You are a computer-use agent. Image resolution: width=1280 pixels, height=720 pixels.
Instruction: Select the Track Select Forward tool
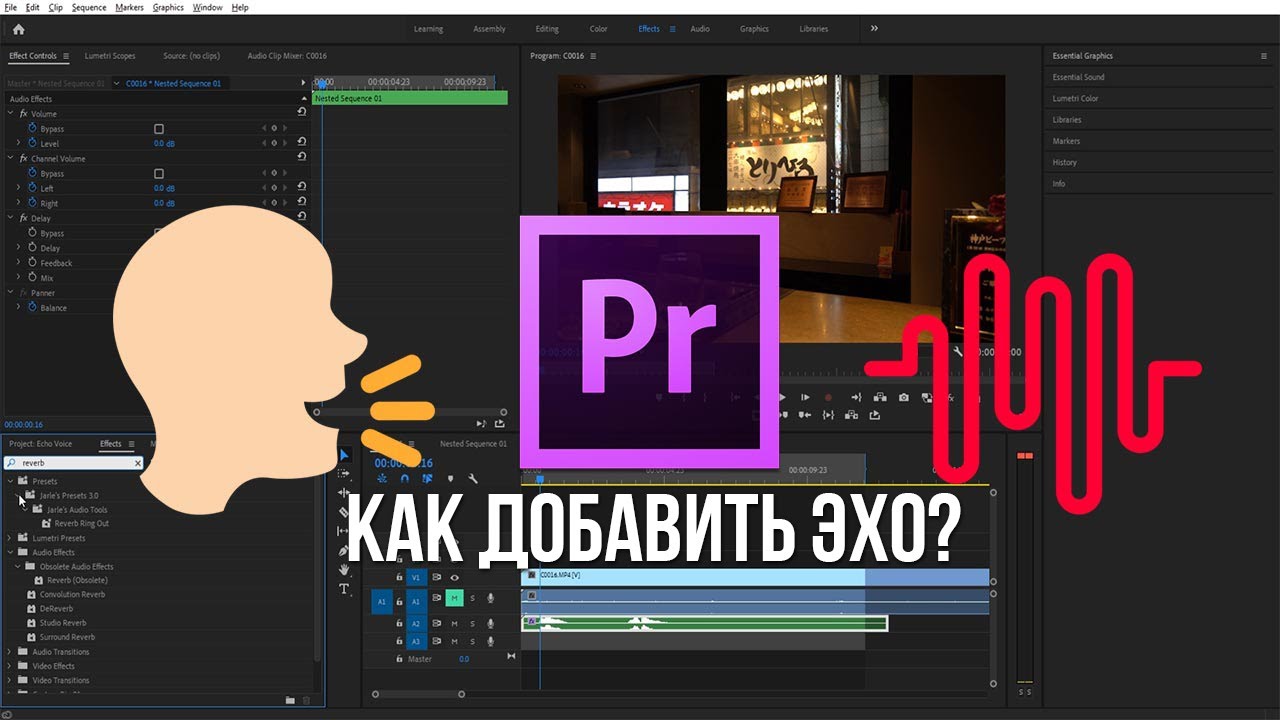344,474
